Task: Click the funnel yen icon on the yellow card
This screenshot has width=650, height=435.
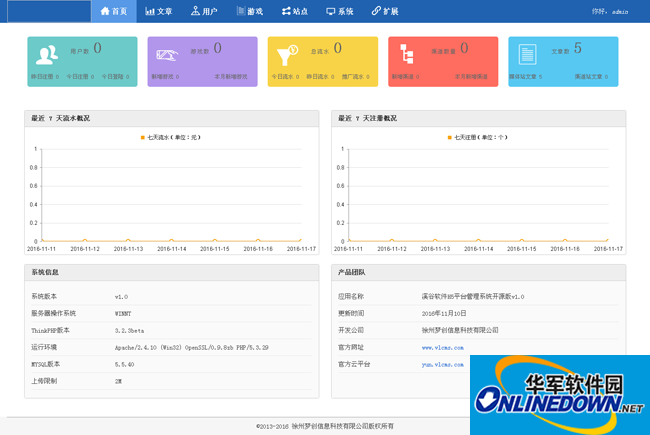Action: click(x=287, y=55)
